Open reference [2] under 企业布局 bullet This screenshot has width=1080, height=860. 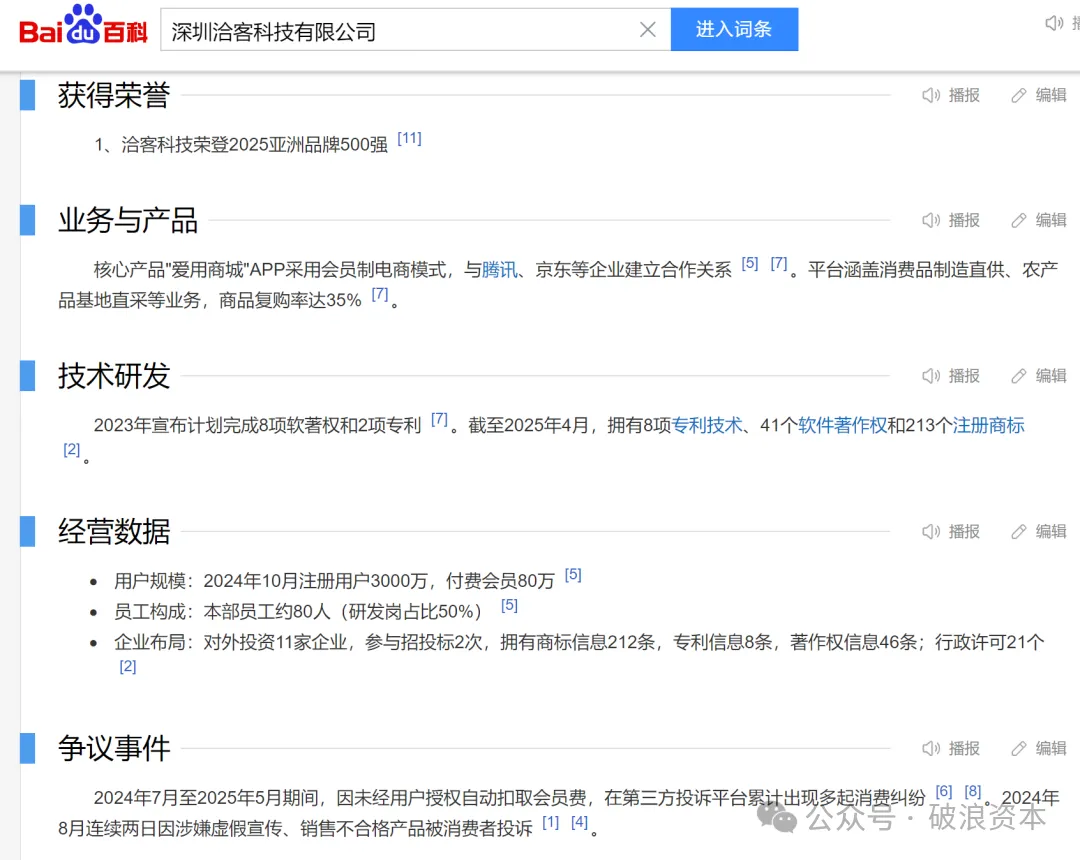click(127, 667)
